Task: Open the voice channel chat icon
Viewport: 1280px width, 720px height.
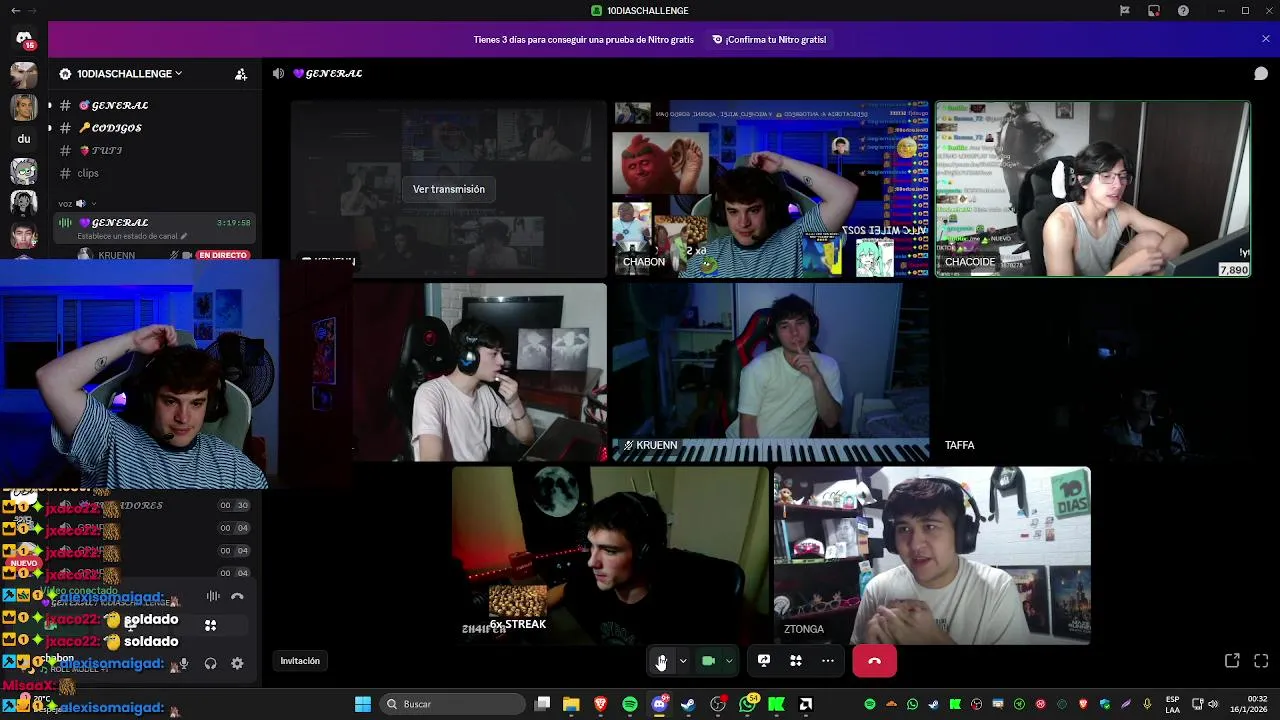Action: (1261, 73)
